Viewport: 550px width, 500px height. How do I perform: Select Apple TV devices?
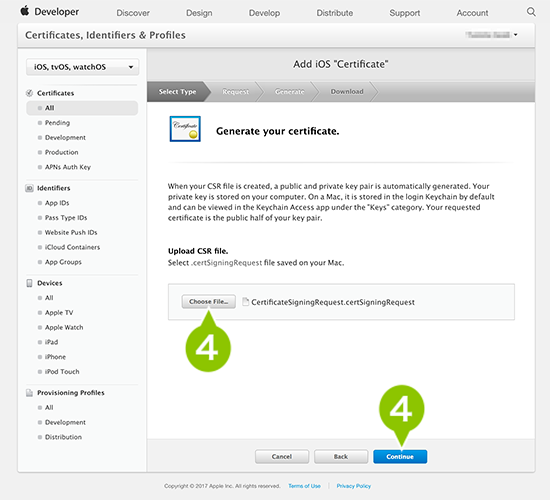point(59,313)
